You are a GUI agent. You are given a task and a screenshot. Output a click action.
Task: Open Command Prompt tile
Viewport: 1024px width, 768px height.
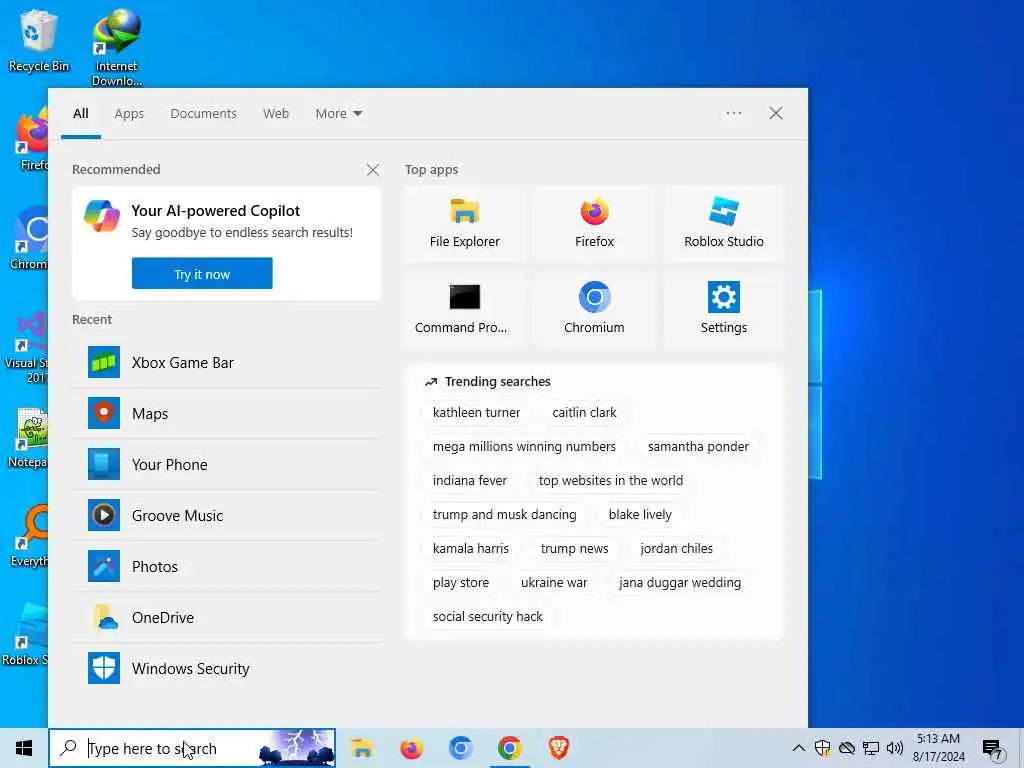[x=464, y=310]
